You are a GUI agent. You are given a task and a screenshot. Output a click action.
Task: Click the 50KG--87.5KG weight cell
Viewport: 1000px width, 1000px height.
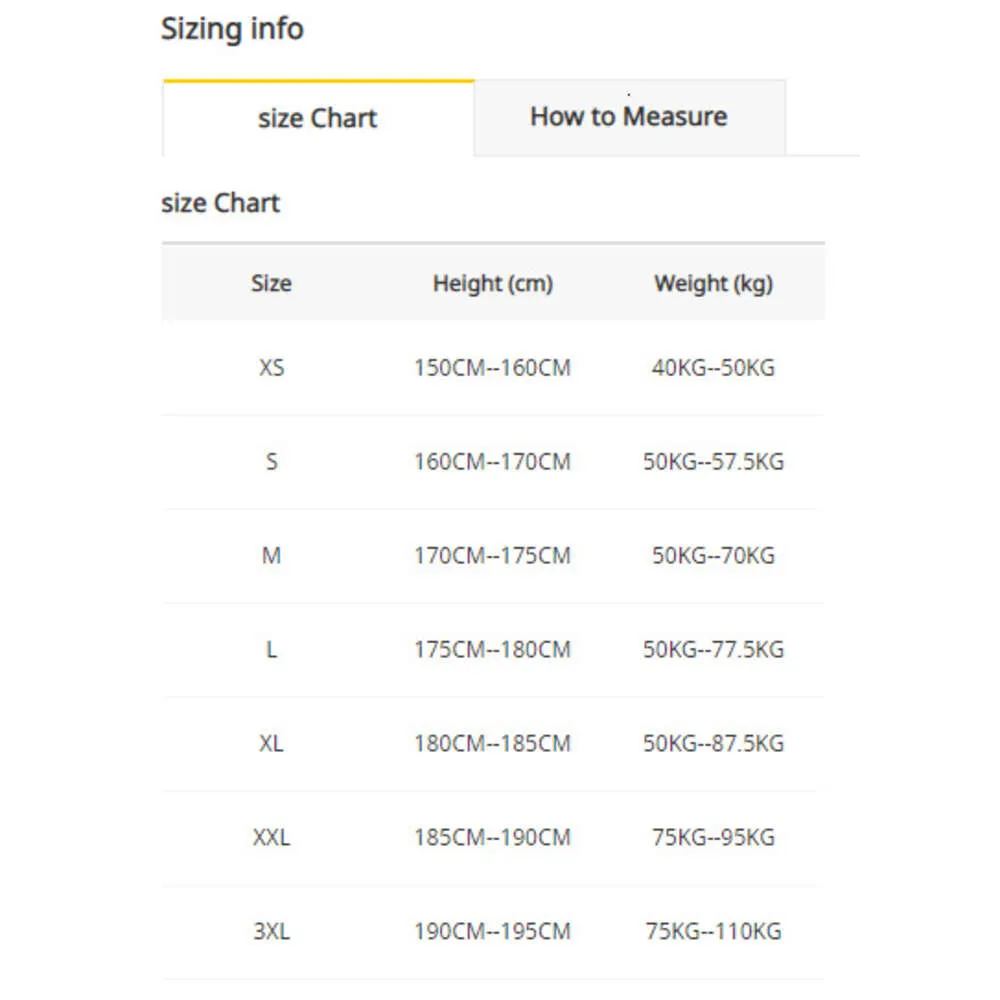713,744
